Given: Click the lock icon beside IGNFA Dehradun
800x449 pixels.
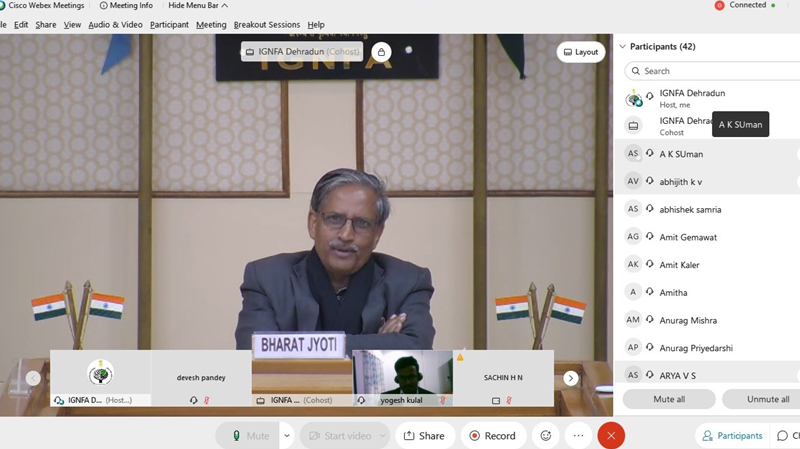Looking at the screenshot, I should pyautogui.click(x=380, y=52).
